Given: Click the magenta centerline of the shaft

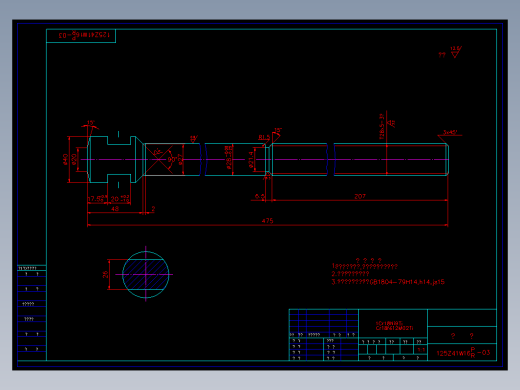Looking at the screenshot, I should pyautogui.click(x=265, y=159).
